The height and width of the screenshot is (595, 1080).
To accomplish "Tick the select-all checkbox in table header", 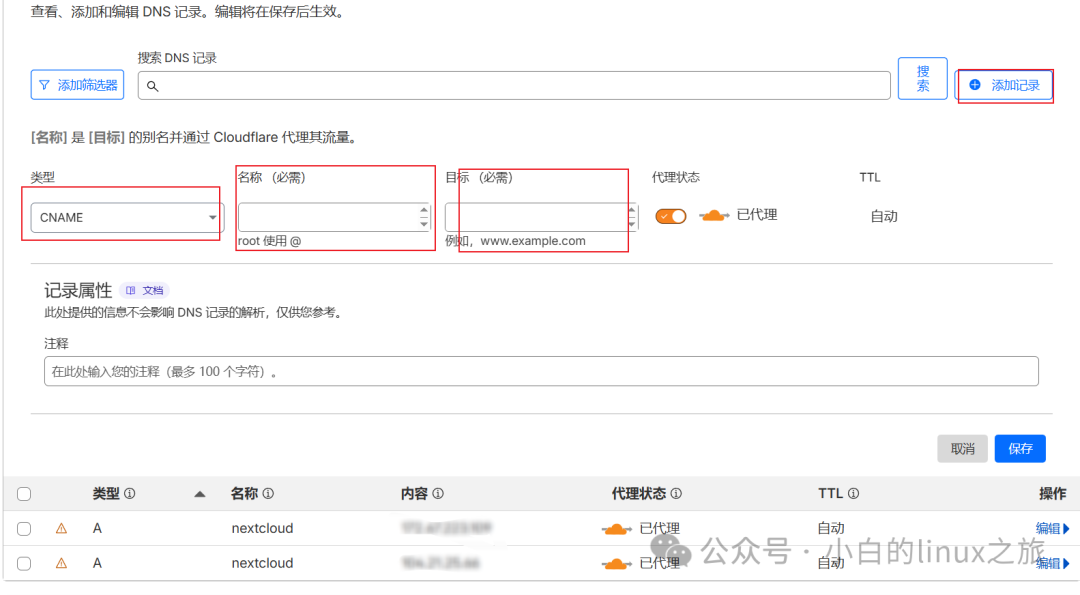I will 24,494.
